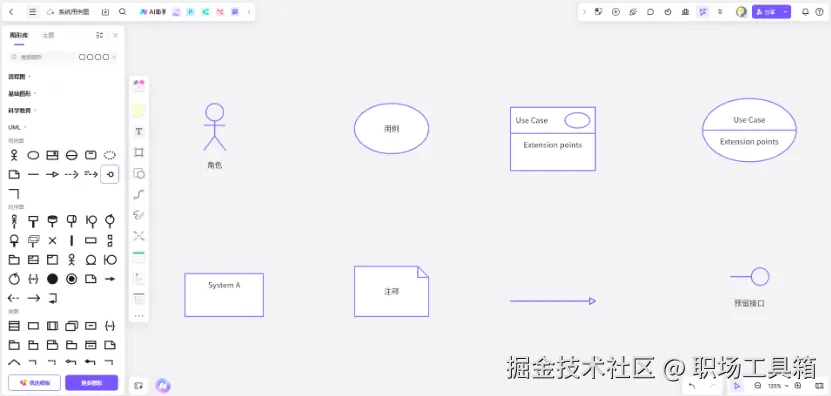Viewport: 831px width, 396px height.
Task: Toggle the highlighted cursor pointer tool
Action: pyautogui.click(x=703, y=12)
